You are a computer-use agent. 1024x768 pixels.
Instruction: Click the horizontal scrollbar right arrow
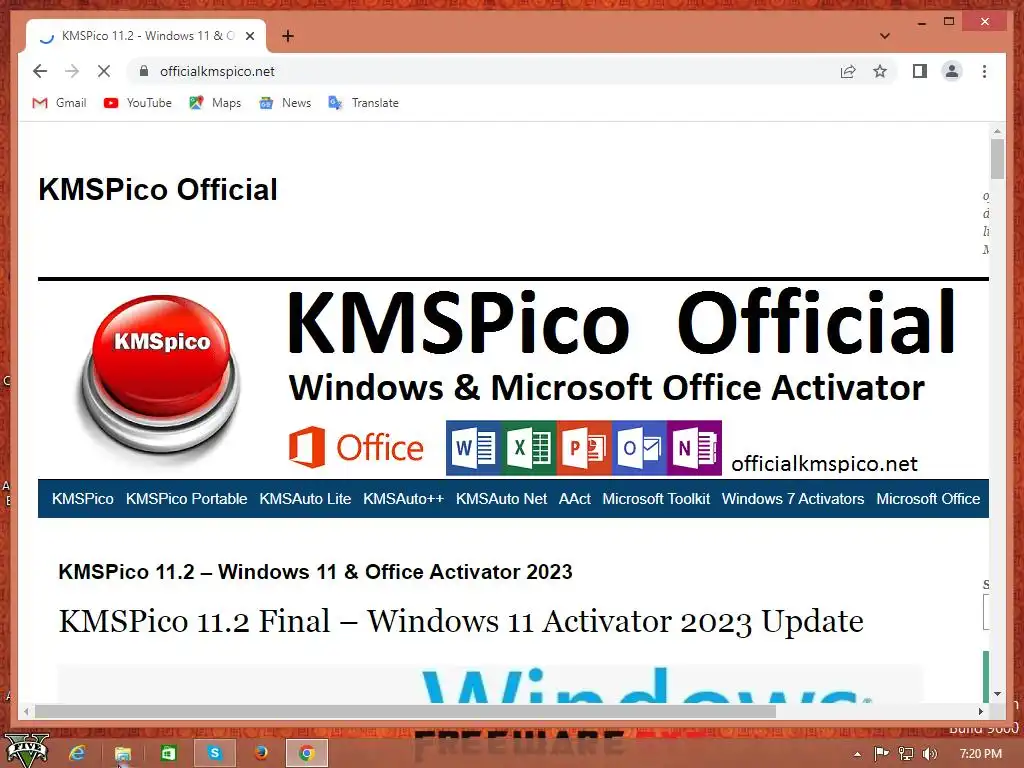tap(981, 711)
